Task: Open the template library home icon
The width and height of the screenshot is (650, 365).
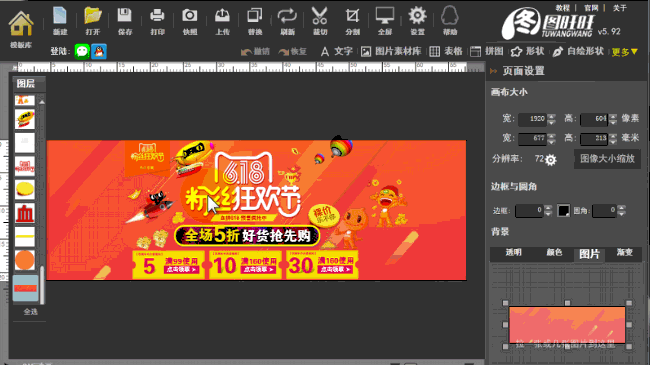Action: tap(21, 24)
